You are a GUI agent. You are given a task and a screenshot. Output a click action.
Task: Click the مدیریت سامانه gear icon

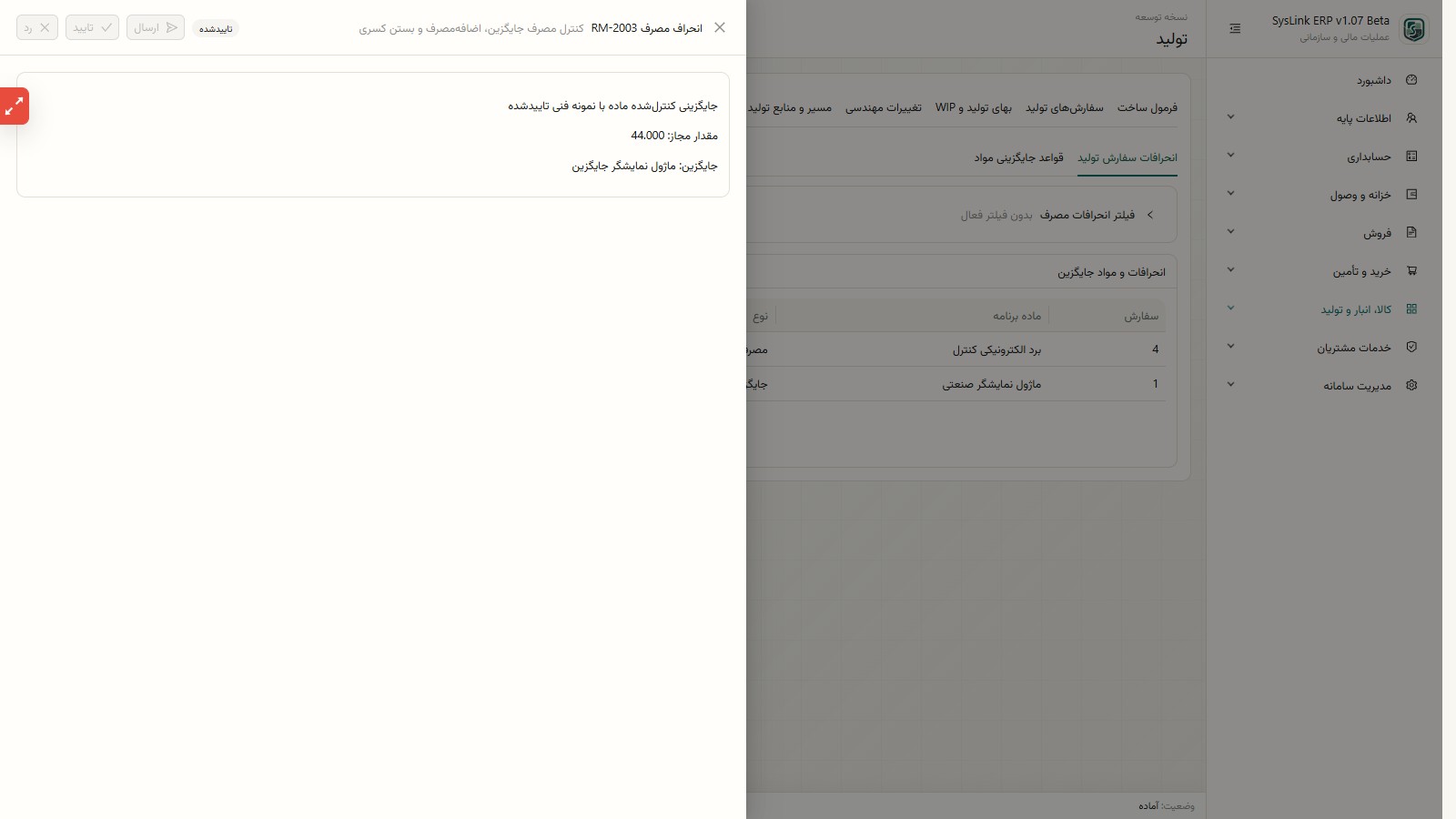pos(1411,386)
